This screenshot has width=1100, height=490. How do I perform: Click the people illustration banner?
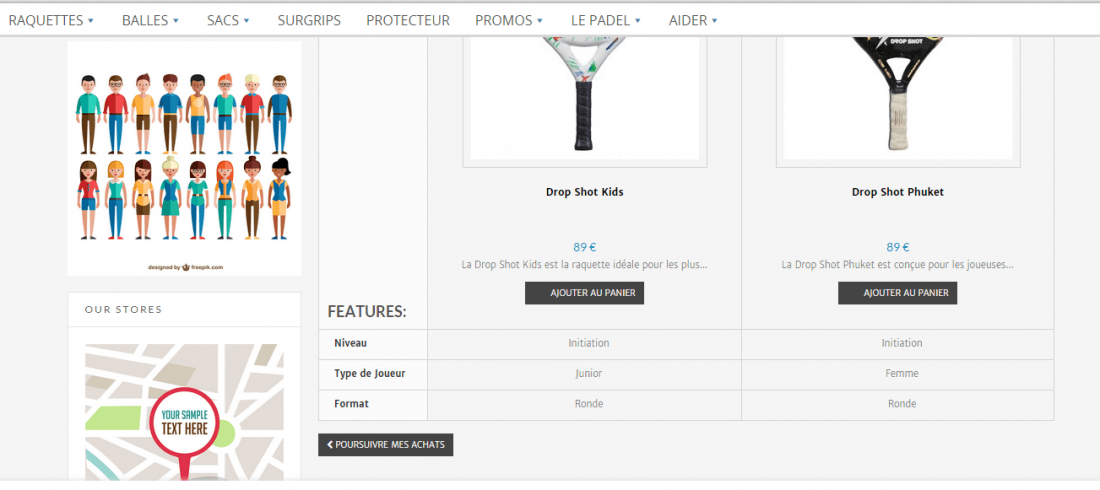click(185, 158)
